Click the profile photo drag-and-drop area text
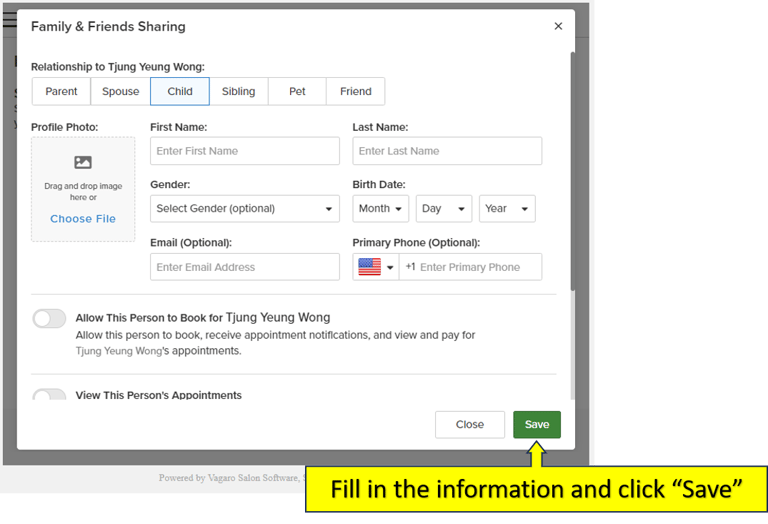 [83, 191]
